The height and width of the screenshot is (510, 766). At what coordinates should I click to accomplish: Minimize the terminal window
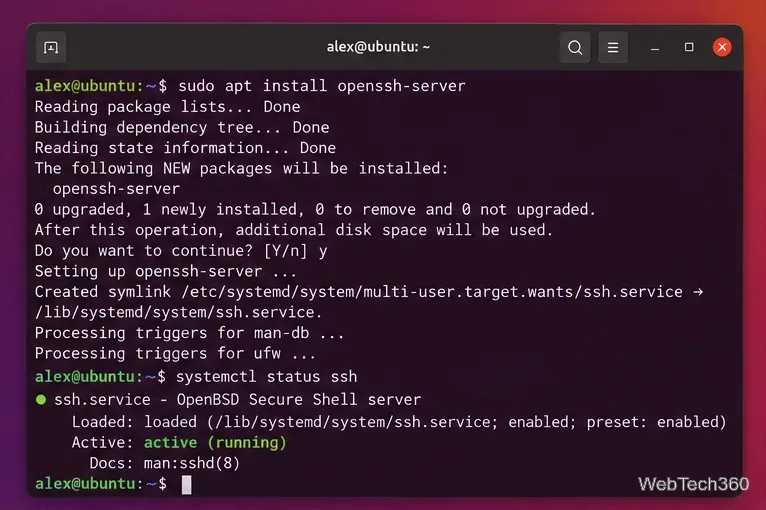655,47
